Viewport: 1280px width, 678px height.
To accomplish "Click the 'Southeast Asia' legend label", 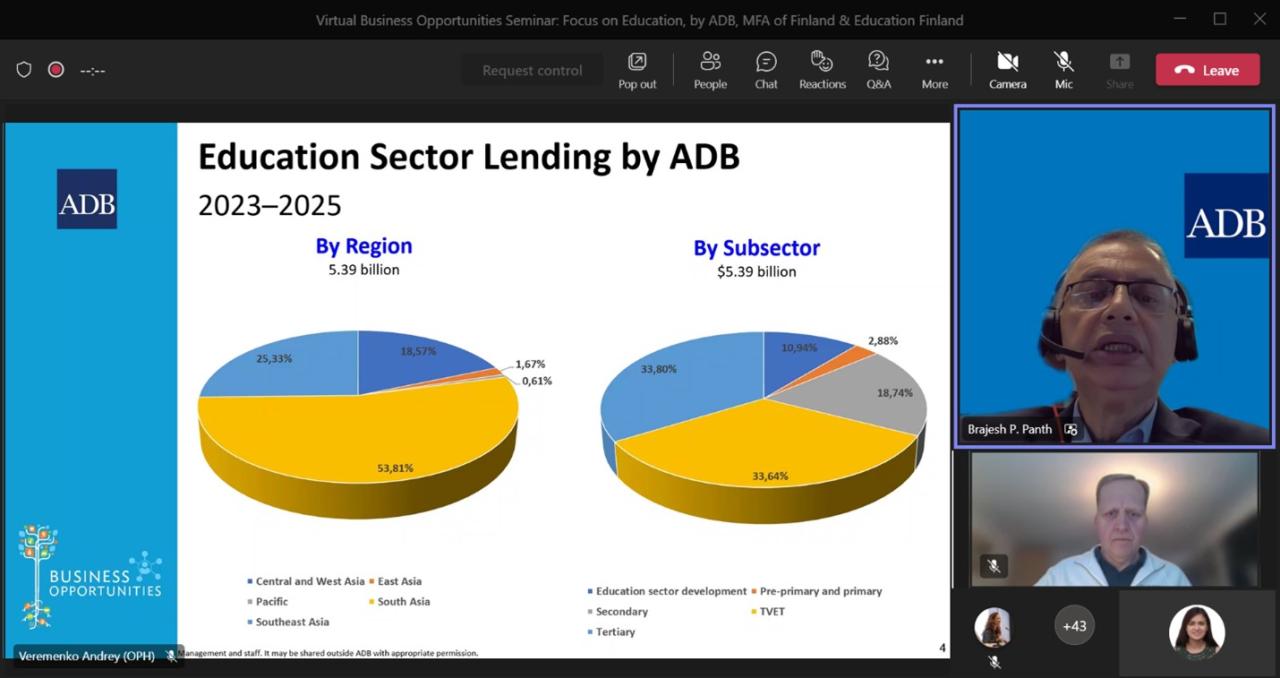I will (x=292, y=621).
